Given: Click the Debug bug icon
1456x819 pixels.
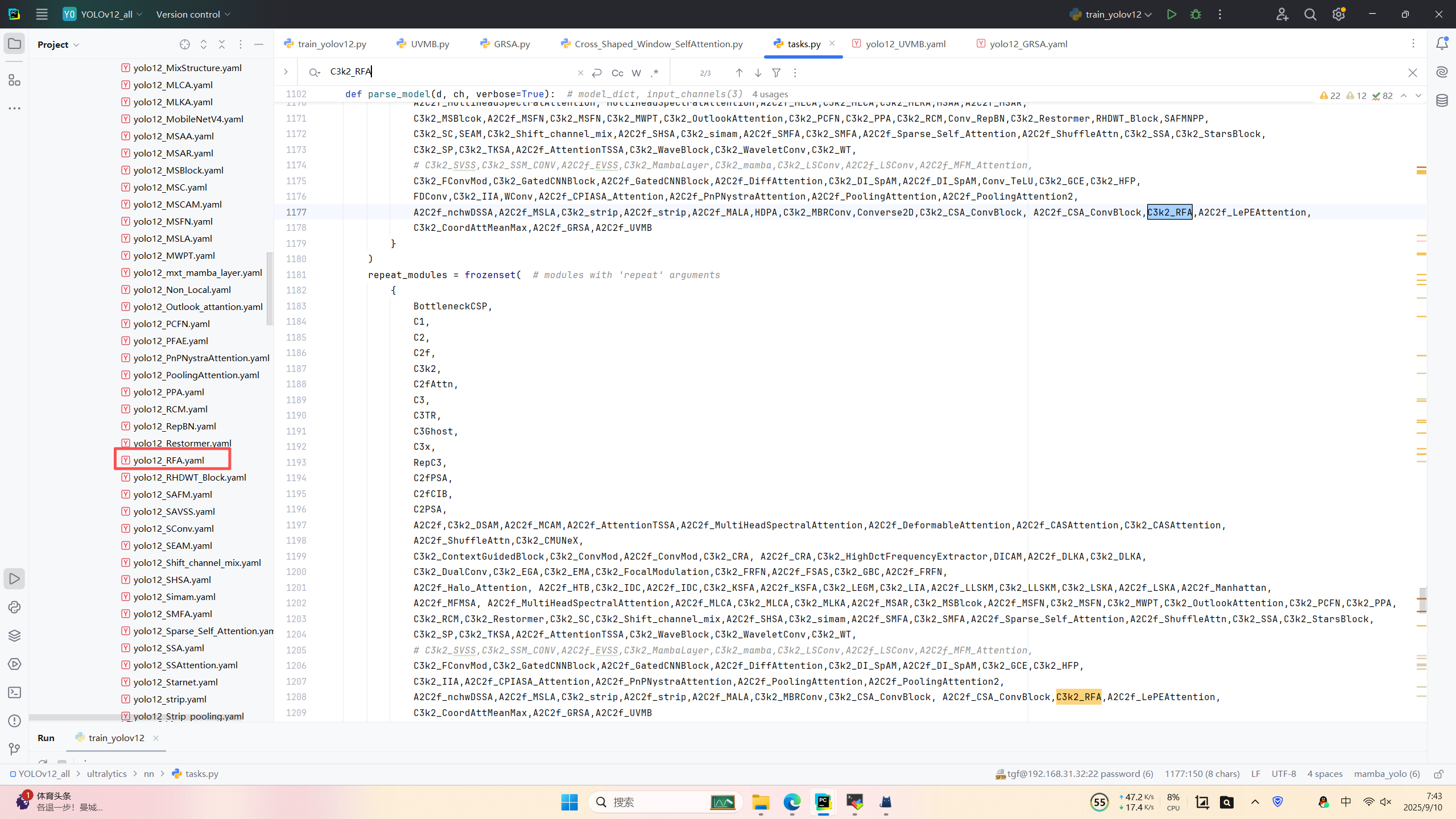Looking at the screenshot, I should [1196, 14].
